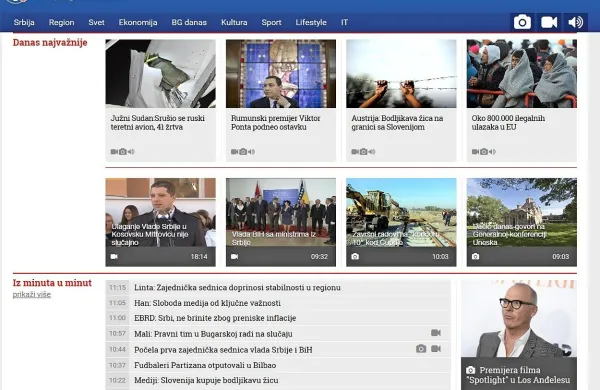Click the 18:14 time on the Kosovska Mitrovica card

point(199,257)
